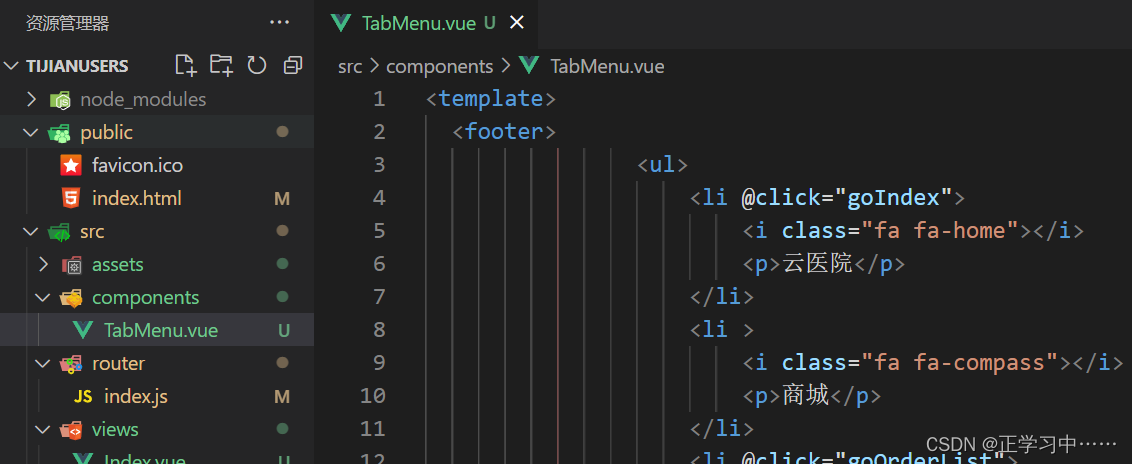The height and width of the screenshot is (464, 1132).
Task: Click the TabMenu.vue breadcrumb segment
Action: [x=607, y=66]
